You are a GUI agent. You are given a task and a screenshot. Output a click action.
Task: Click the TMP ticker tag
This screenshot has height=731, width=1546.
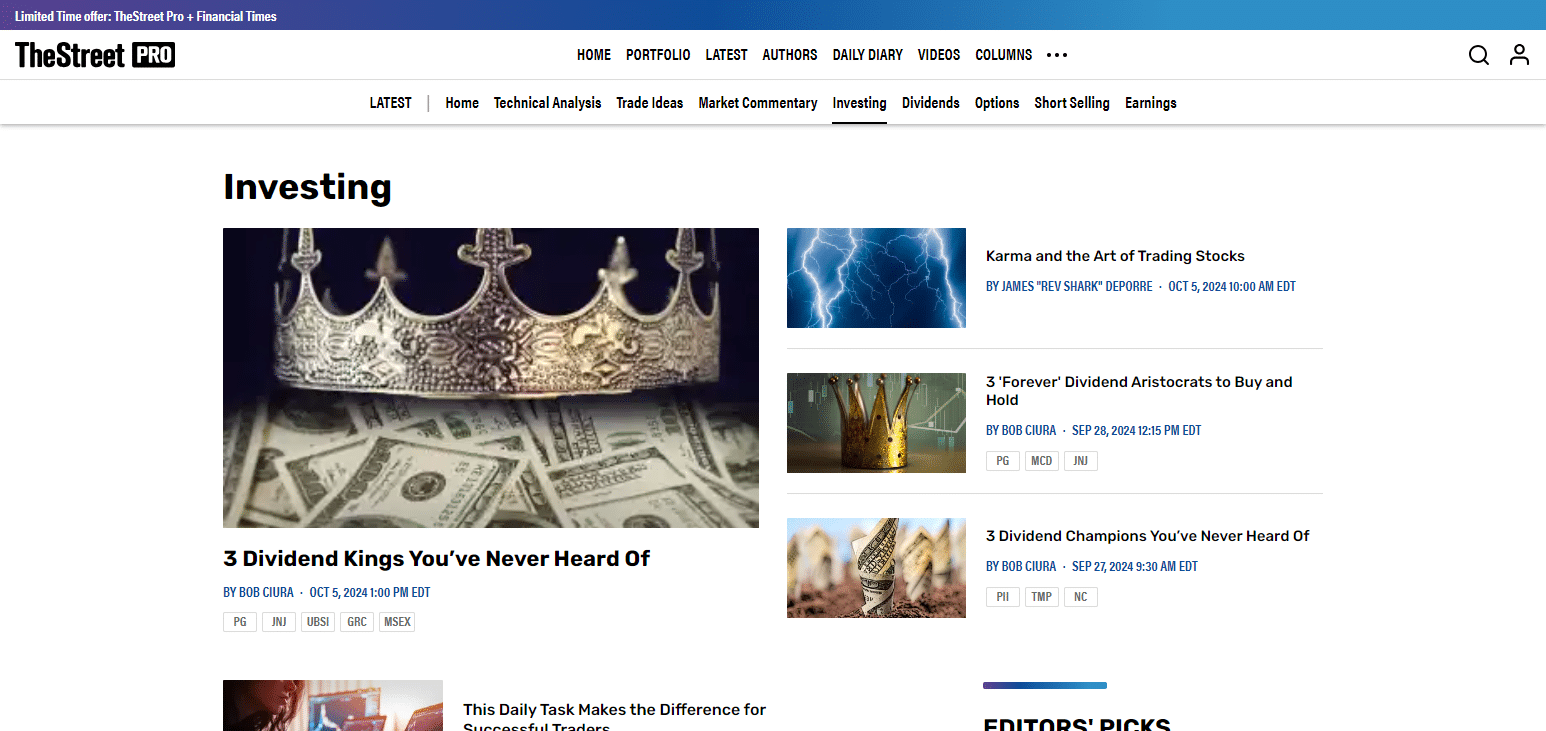point(1042,597)
